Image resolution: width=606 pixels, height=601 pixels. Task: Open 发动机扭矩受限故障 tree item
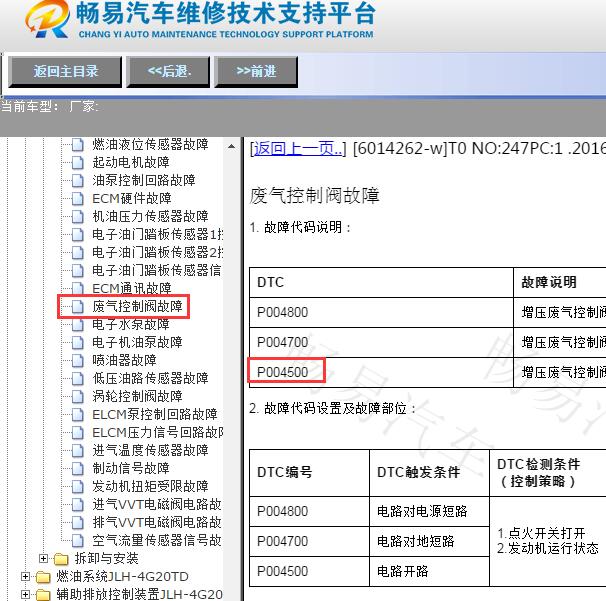point(150,487)
